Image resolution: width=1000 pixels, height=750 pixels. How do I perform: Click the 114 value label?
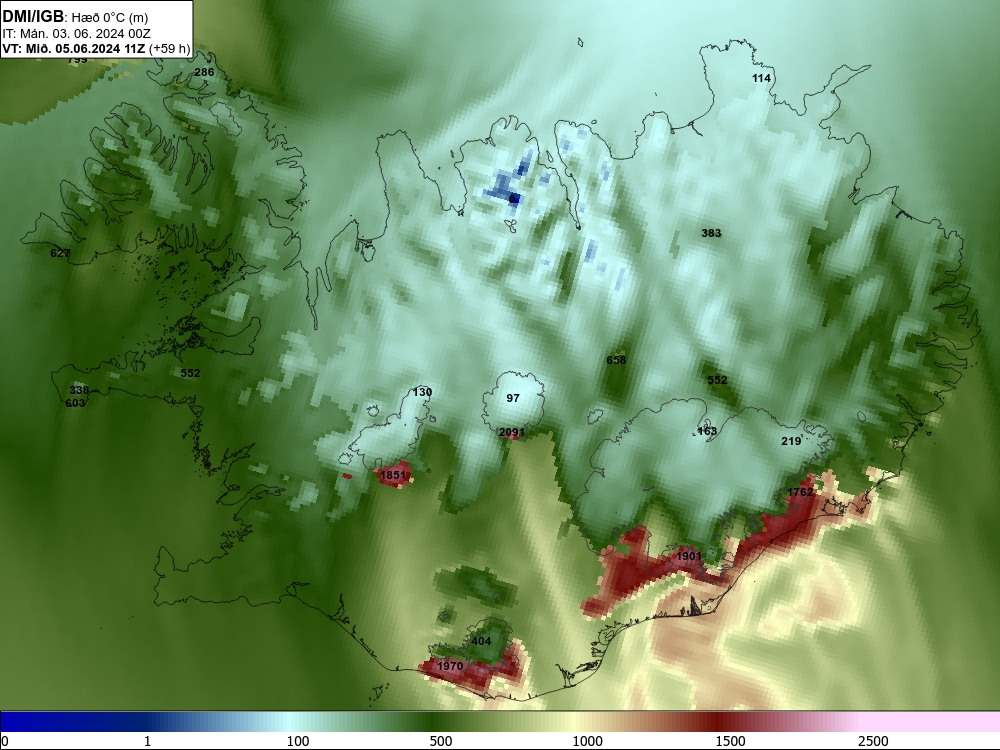tap(761, 78)
